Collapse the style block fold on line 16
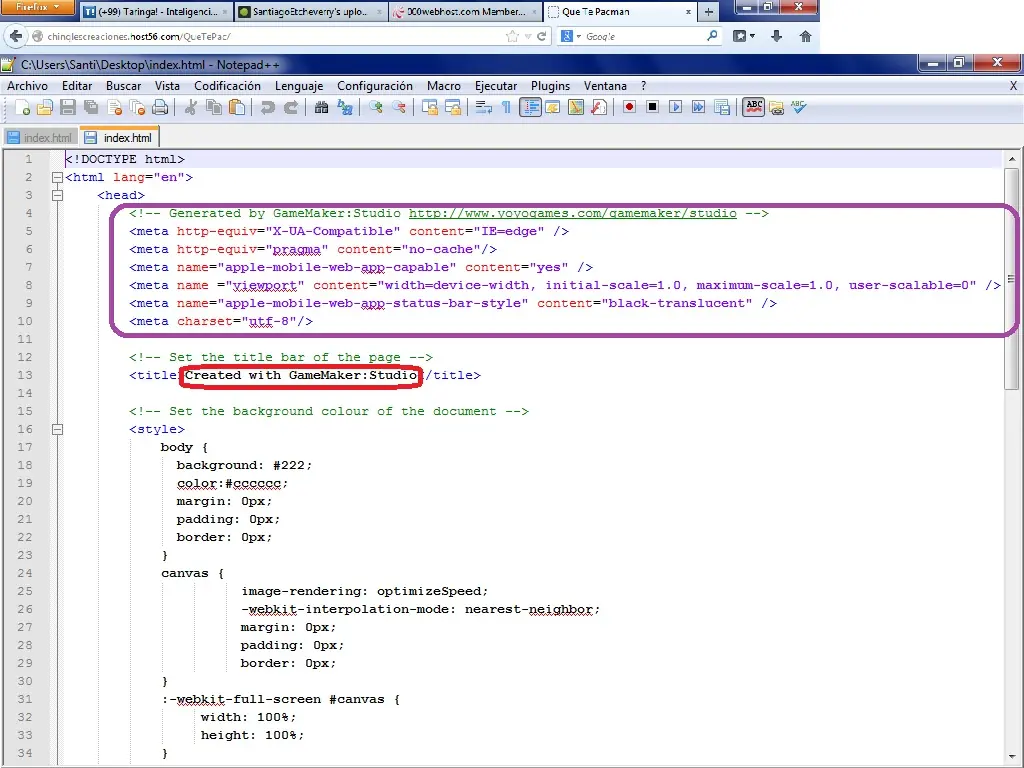The height and width of the screenshot is (768, 1024). pos(57,429)
